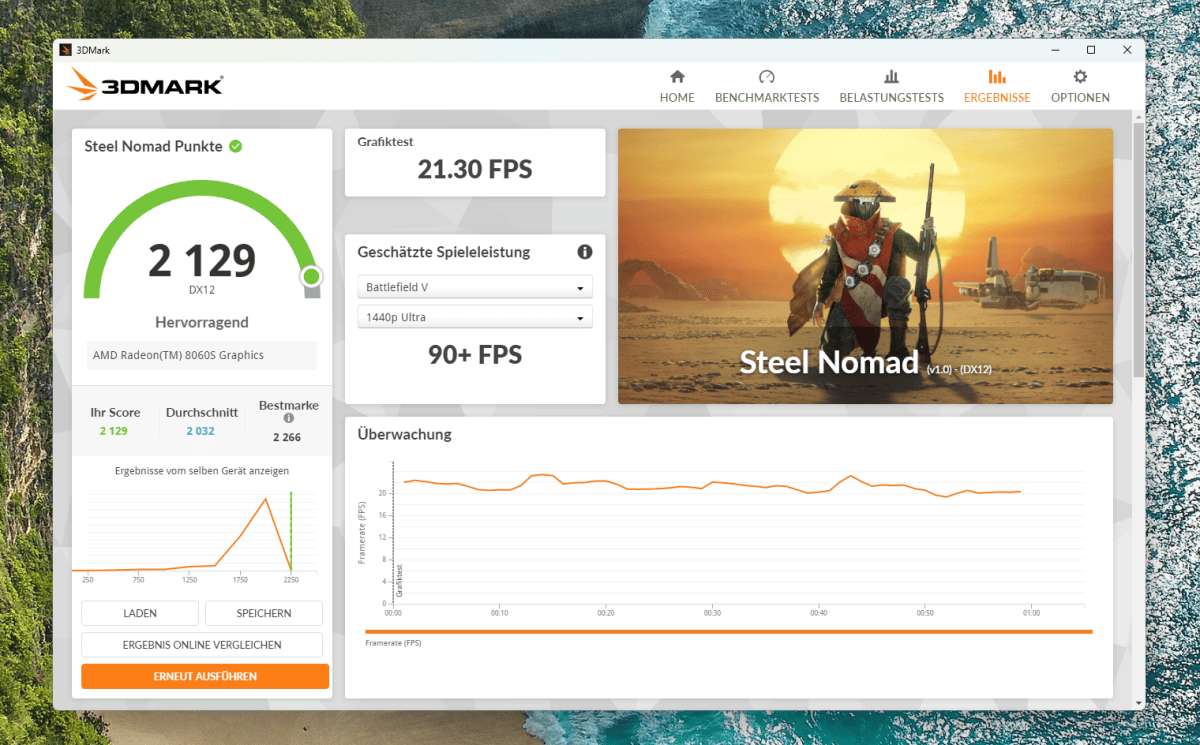Image resolution: width=1200 pixels, height=745 pixels.
Task: Select the ERGEBNISSE tab
Action: coord(997,86)
